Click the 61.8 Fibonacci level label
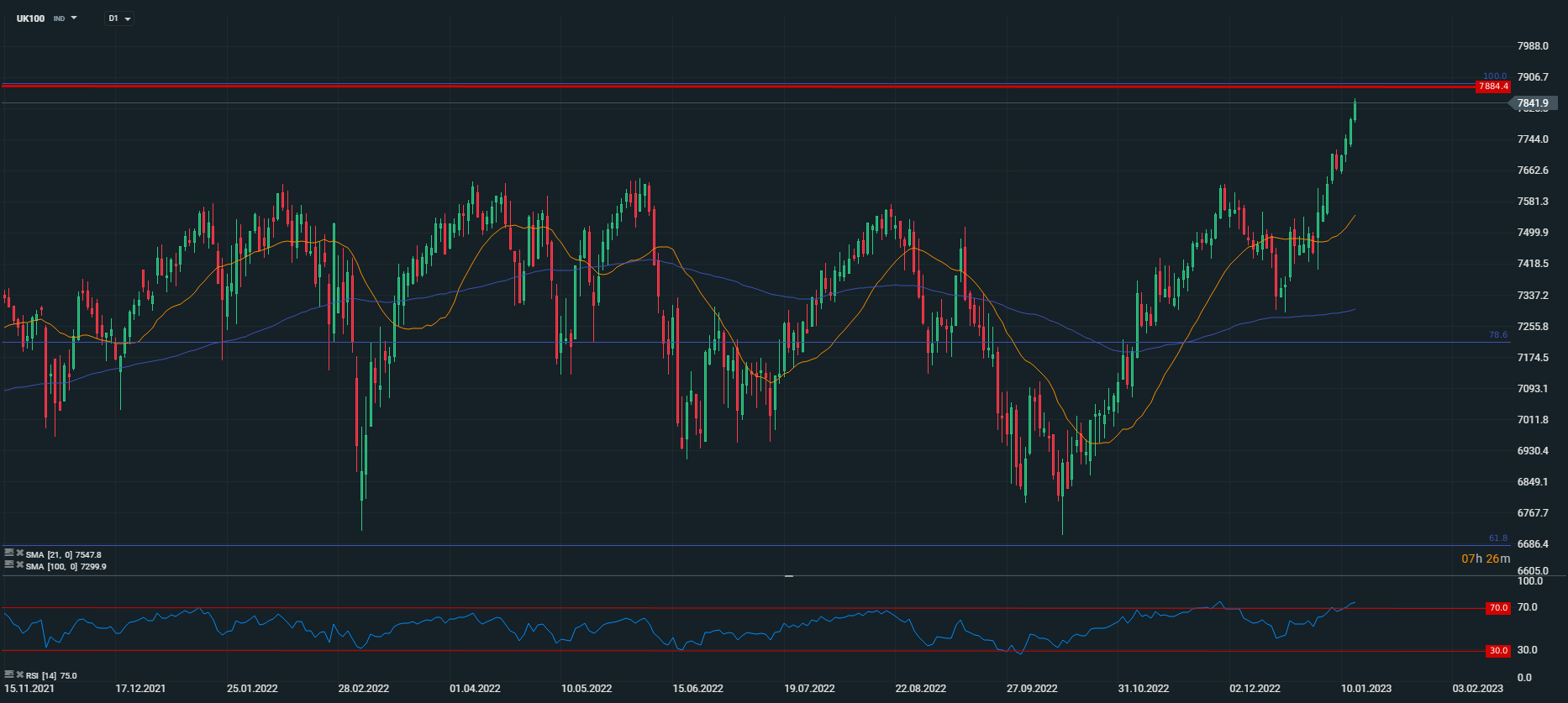The image size is (1568, 703). pyautogui.click(x=1497, y=538)
